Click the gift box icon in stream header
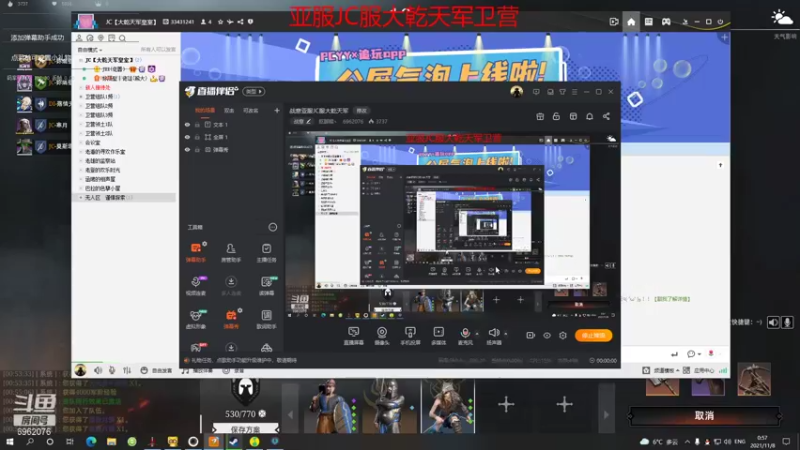 (540, 116)
